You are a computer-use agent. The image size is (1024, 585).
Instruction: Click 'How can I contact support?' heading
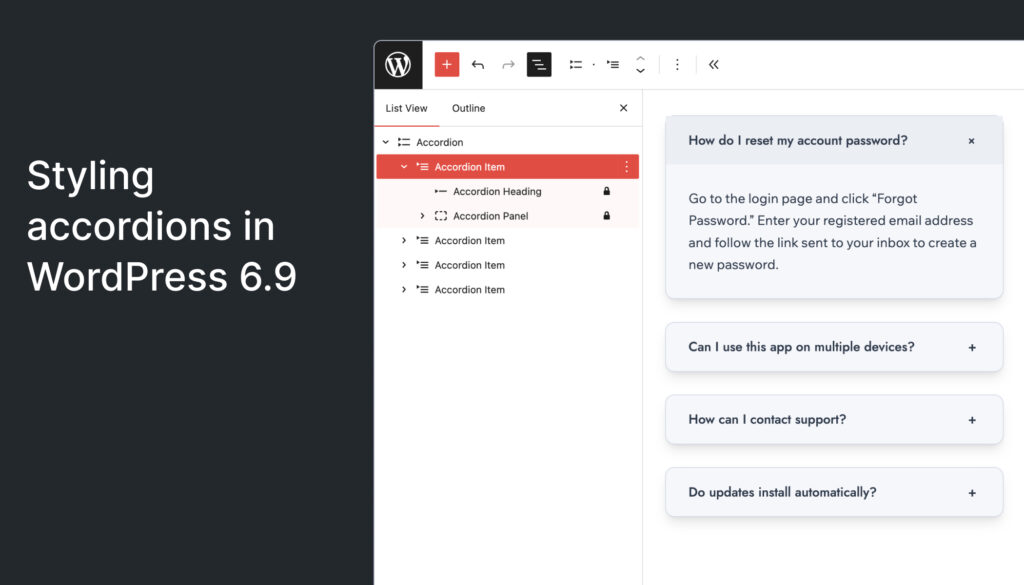(x=767, y=419)
